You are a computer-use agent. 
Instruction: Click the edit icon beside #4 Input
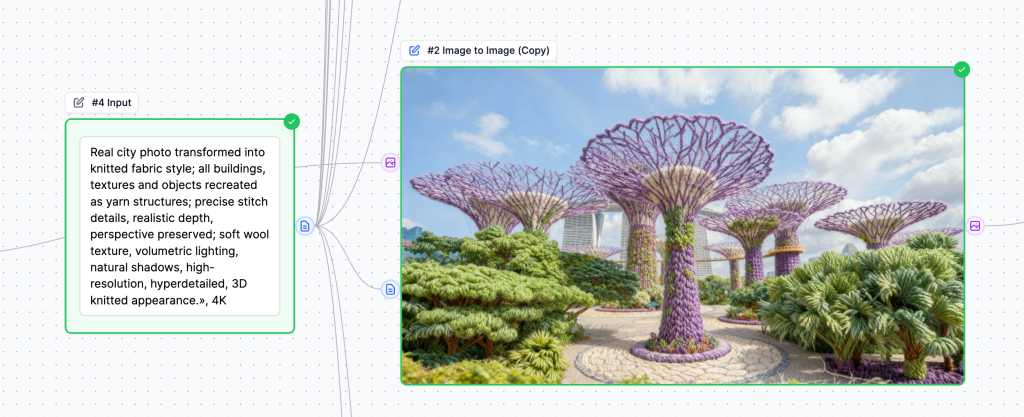pos(79,102)
